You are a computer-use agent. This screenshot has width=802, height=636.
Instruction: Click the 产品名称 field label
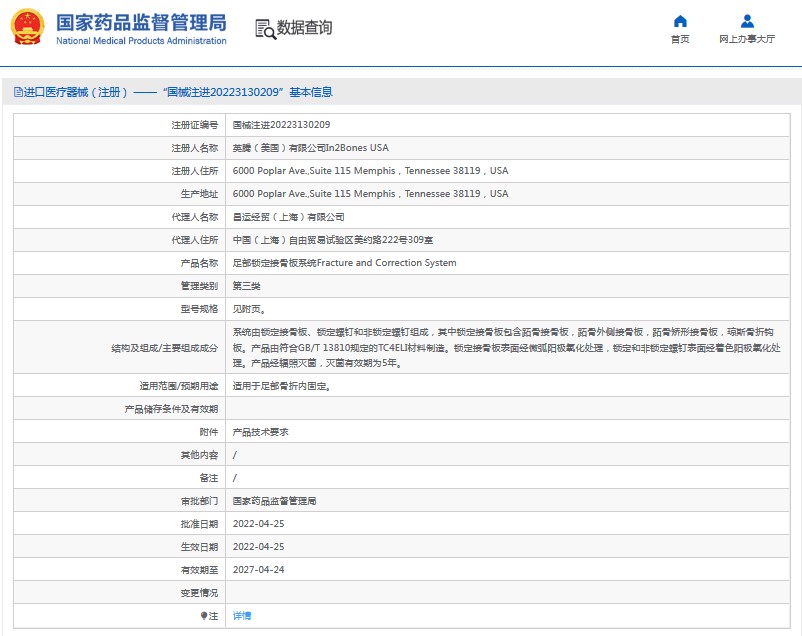click(x=199, y=263)
